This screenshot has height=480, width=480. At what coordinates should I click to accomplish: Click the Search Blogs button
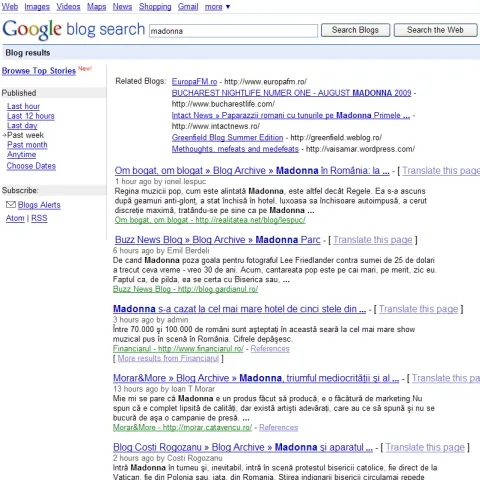[x=355, y=30]
